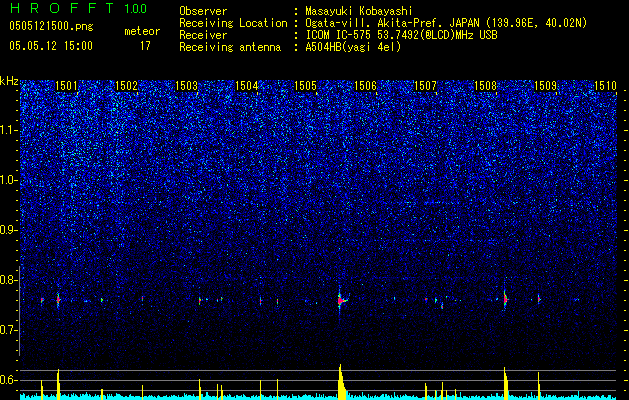Click observer name Masayuki Kobayashi
This screenshot has width=629, height=400.
coord(359,11)
